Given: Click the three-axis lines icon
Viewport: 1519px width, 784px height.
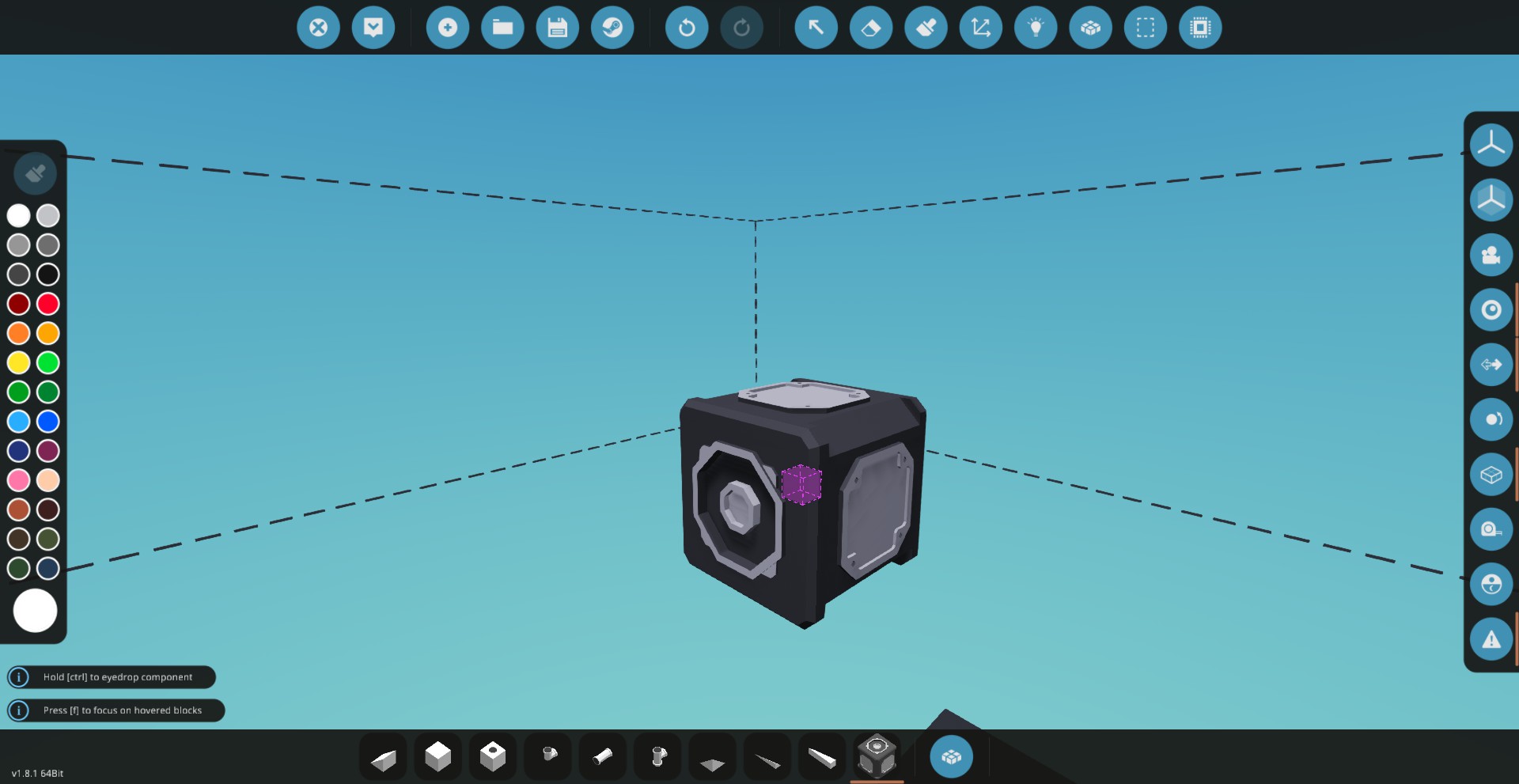Looking at the screenshot, I should tap(1491, 145).
